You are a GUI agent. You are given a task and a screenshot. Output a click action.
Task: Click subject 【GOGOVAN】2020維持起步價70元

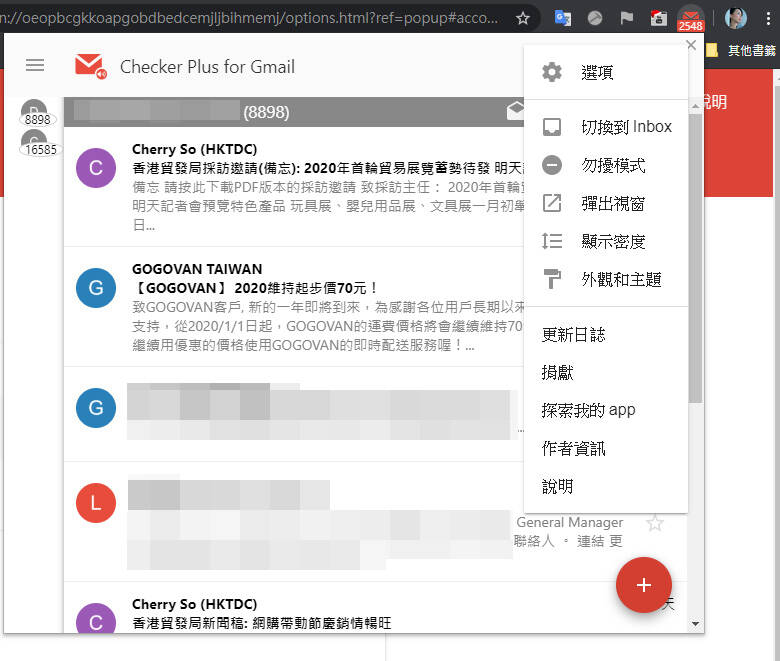pyautogui.click(x=256, y=288)
